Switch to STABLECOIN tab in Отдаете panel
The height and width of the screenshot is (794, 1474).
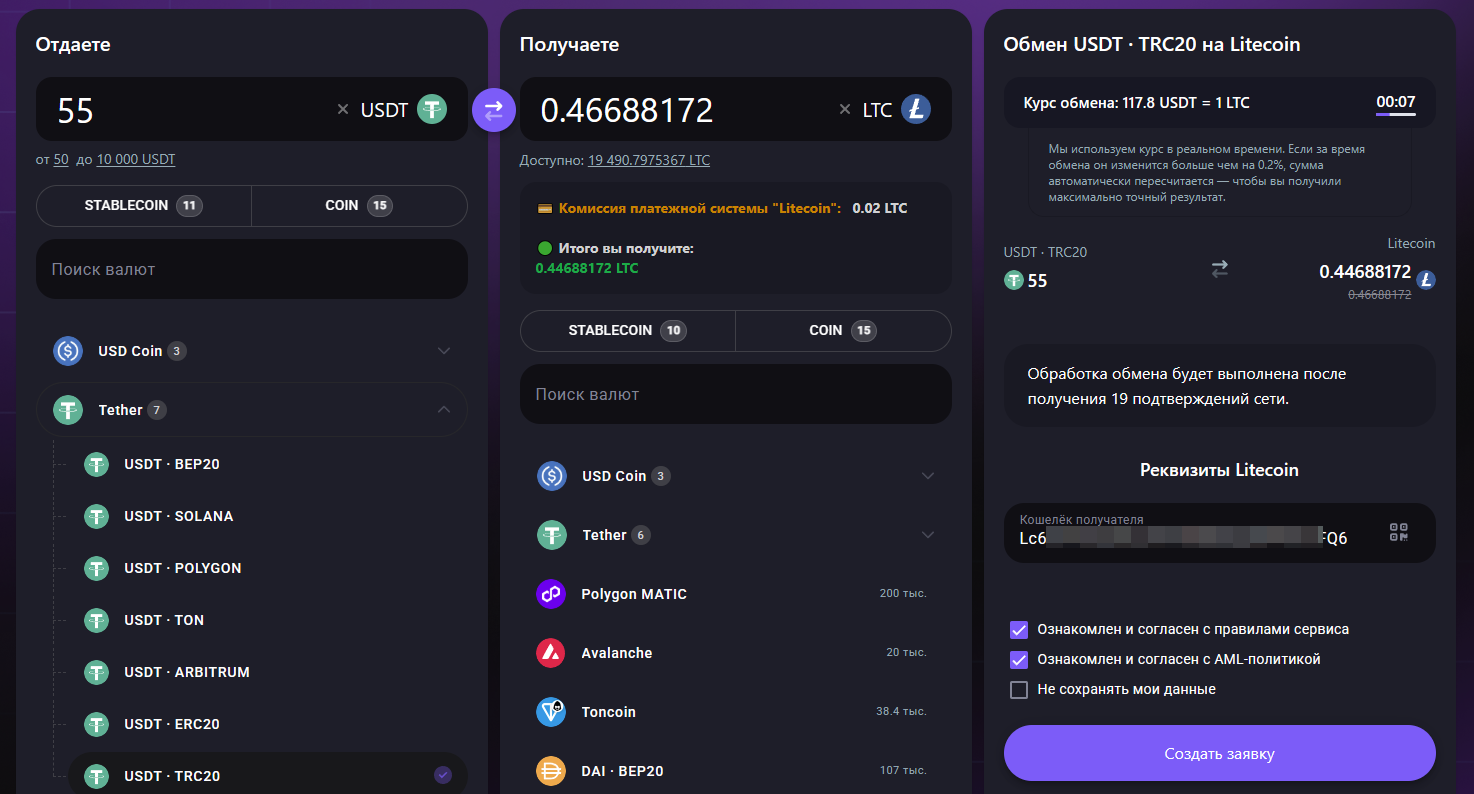tap(143, 206)
